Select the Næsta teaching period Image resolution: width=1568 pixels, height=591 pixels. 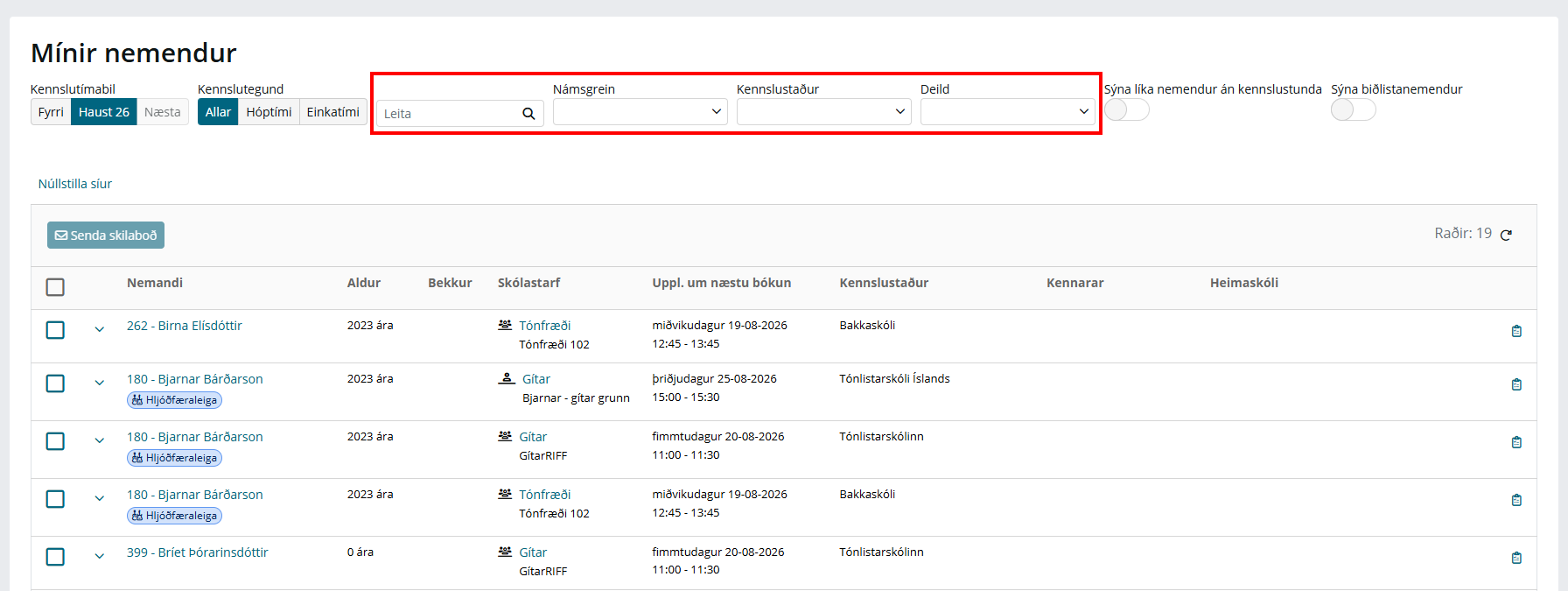[x=163, y=112]
